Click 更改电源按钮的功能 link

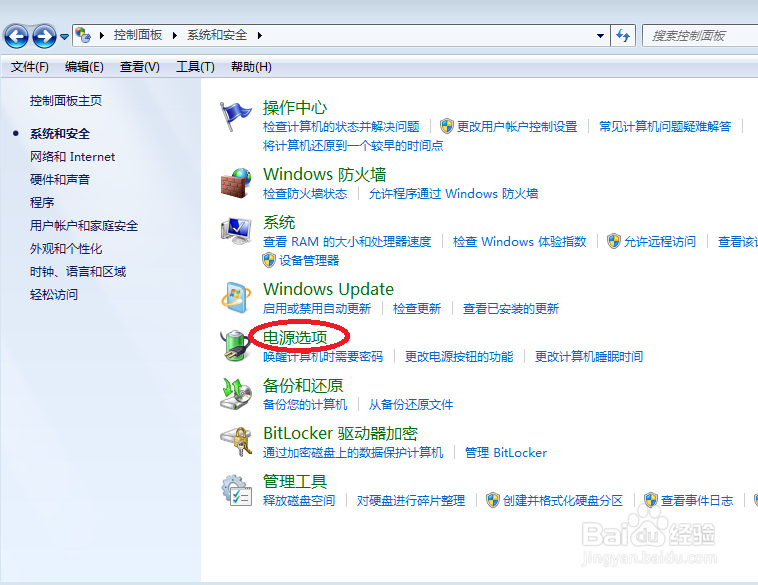pyautogui.click(x=459, y=357)
